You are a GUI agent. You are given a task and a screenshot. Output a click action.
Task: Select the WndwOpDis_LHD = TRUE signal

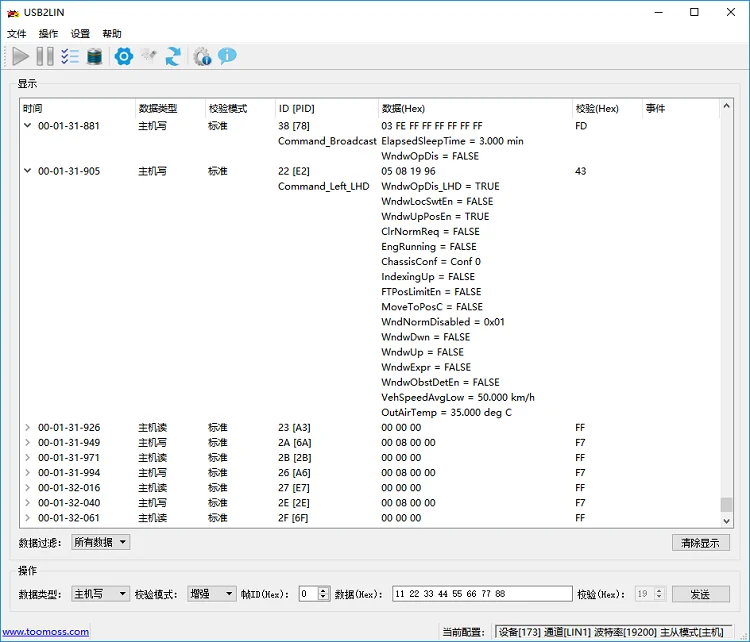(x=440, y=186)
